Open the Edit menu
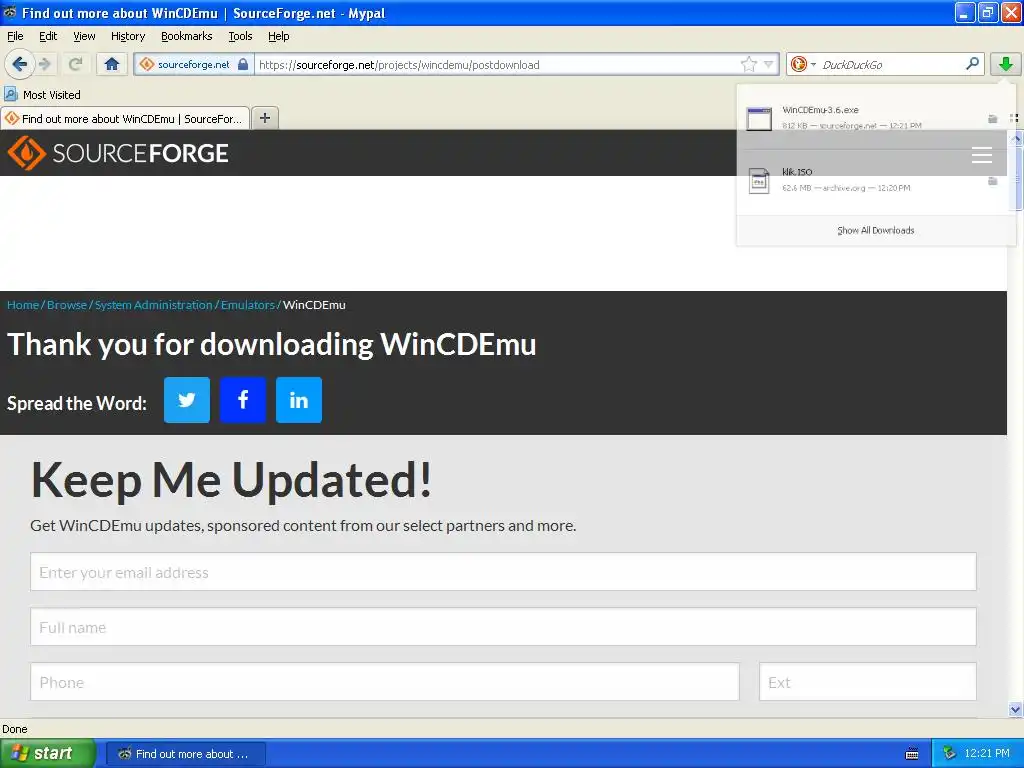1024x768 pixels. (x=48, y=36)
